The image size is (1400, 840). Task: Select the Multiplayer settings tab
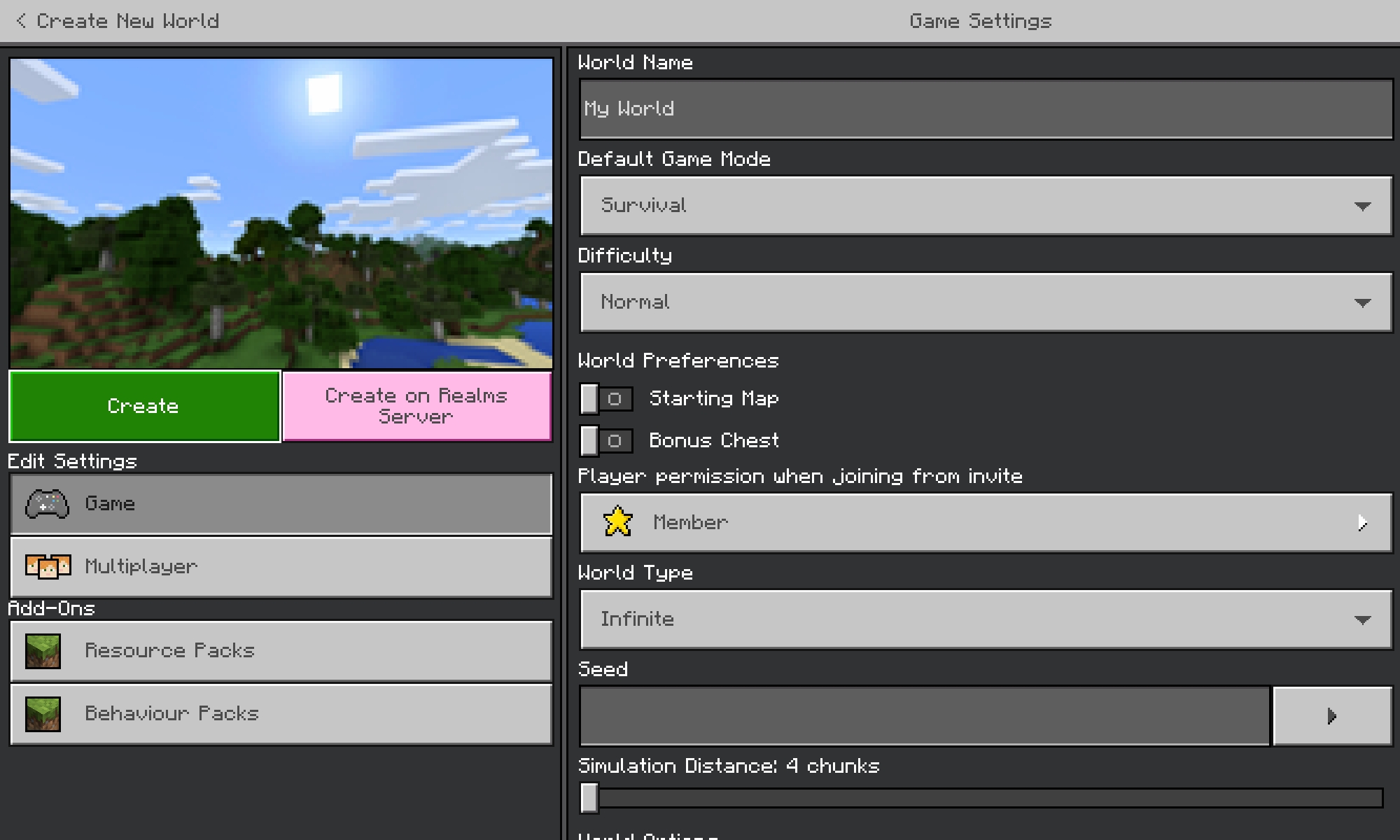(x=281, y=566)
